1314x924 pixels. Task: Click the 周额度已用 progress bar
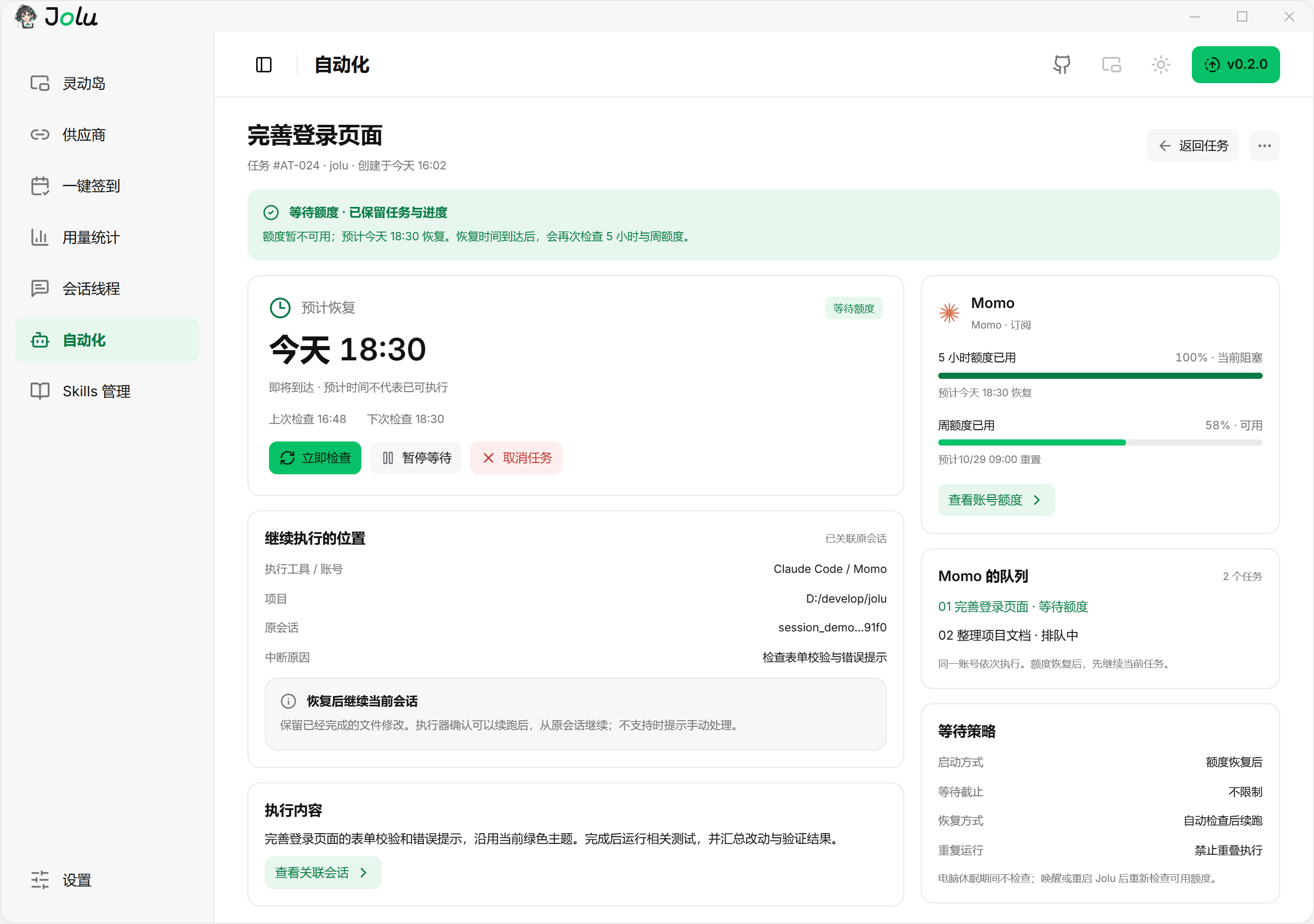[1100, 443]
